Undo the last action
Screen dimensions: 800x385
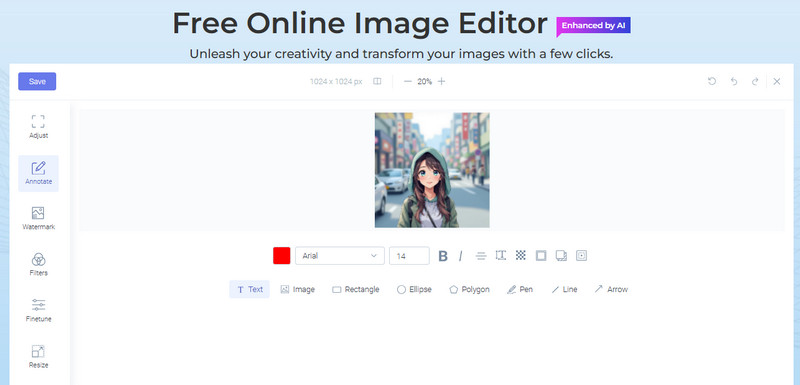pos(734,82)
